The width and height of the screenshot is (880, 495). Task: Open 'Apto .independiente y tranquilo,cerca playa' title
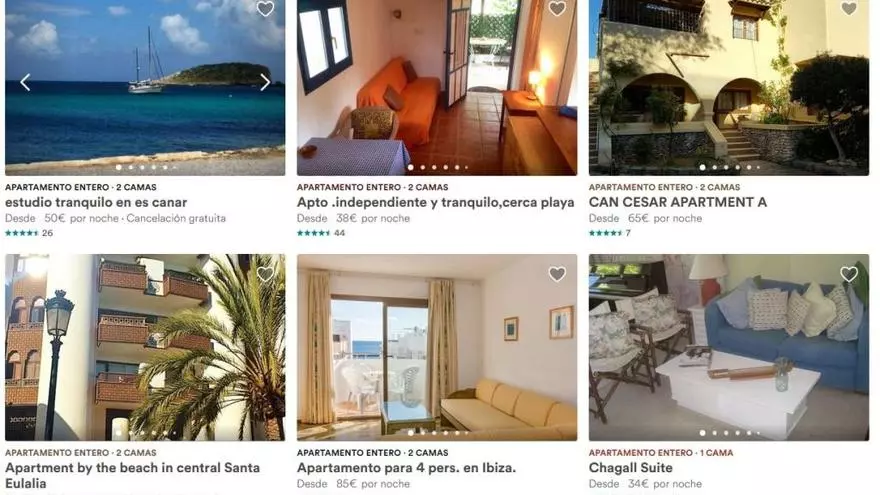(436, 202)
